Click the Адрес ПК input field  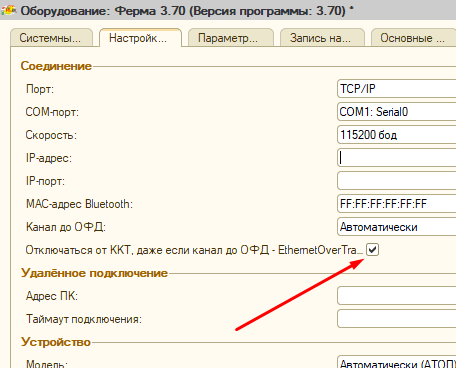[397, 296]
